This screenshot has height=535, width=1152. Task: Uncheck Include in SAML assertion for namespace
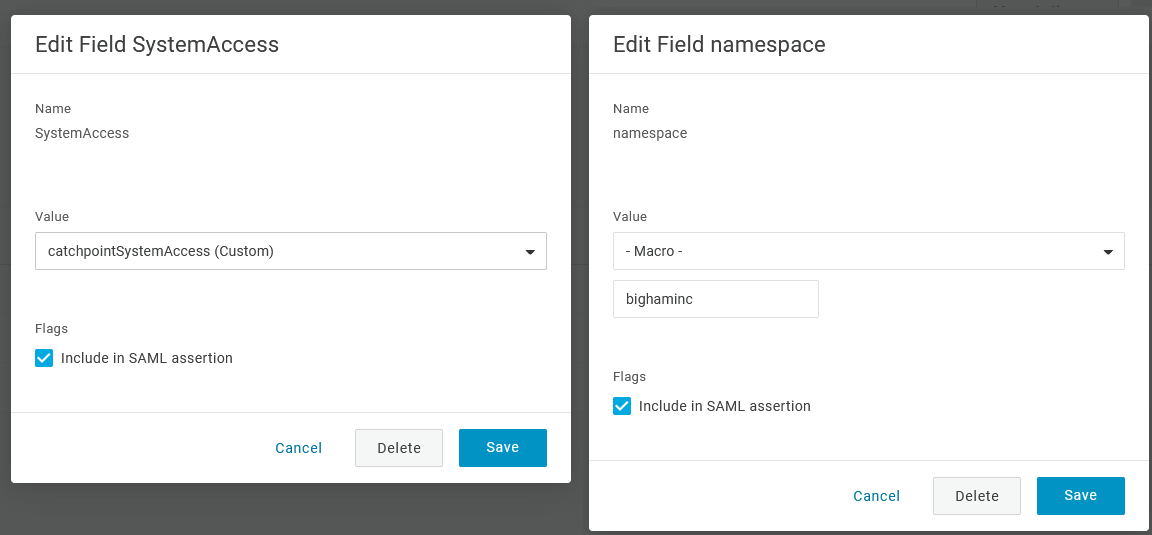click(x=622, y=406)
